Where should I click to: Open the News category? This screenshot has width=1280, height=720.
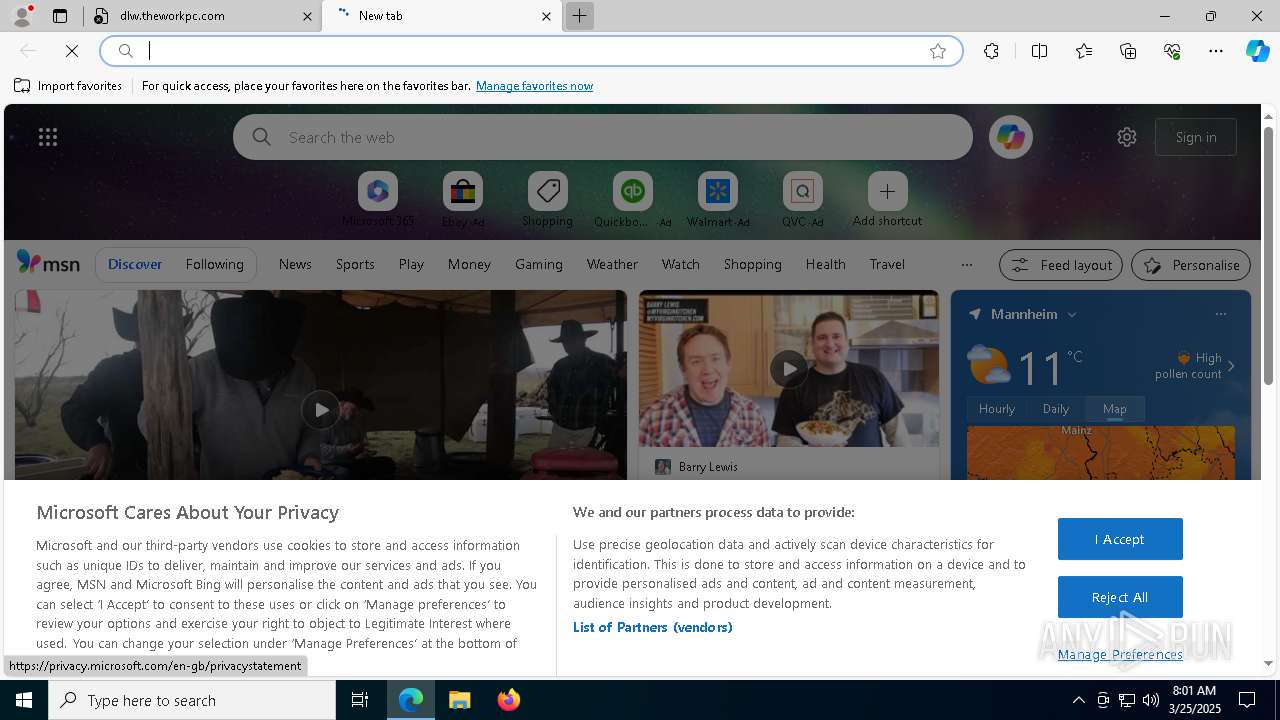pyautogui.click(x=295, y=264)
